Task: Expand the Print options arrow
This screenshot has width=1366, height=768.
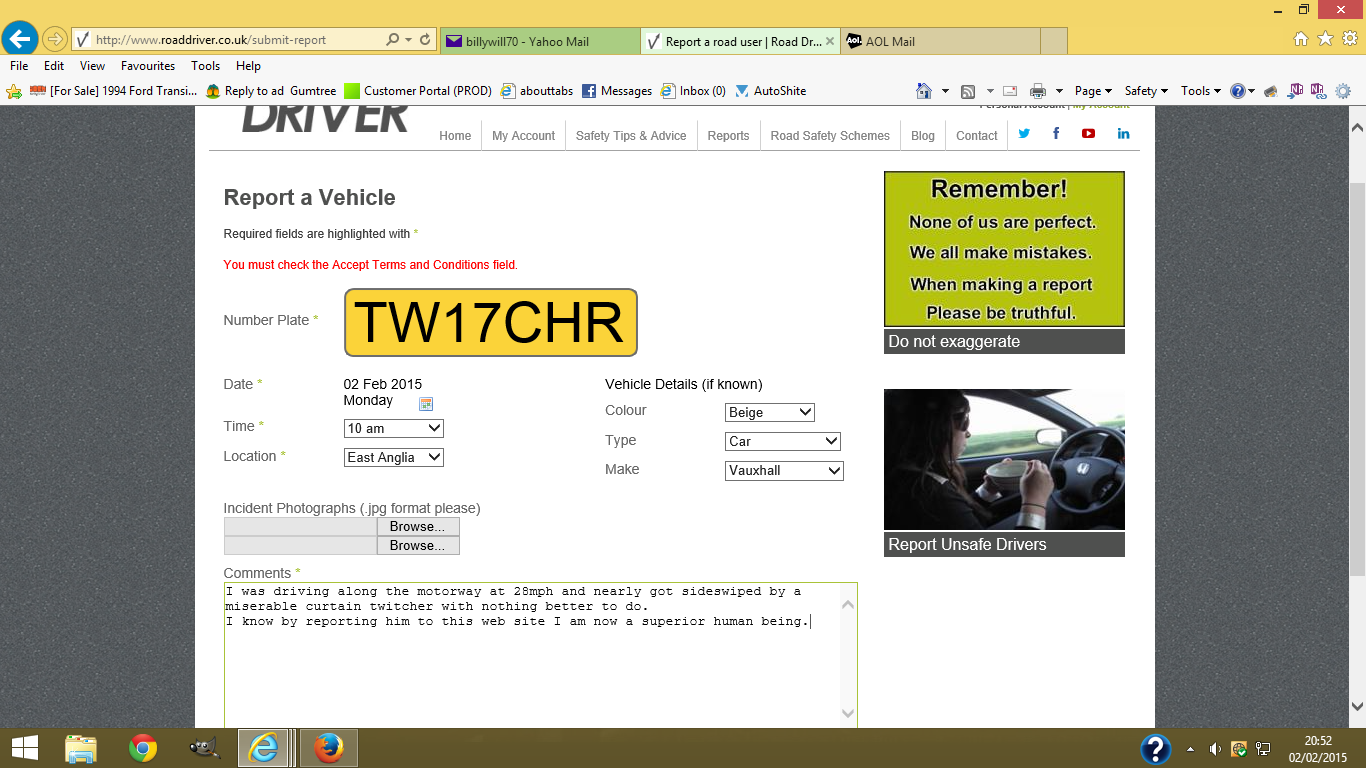Action: click(x=1059, y=91)
